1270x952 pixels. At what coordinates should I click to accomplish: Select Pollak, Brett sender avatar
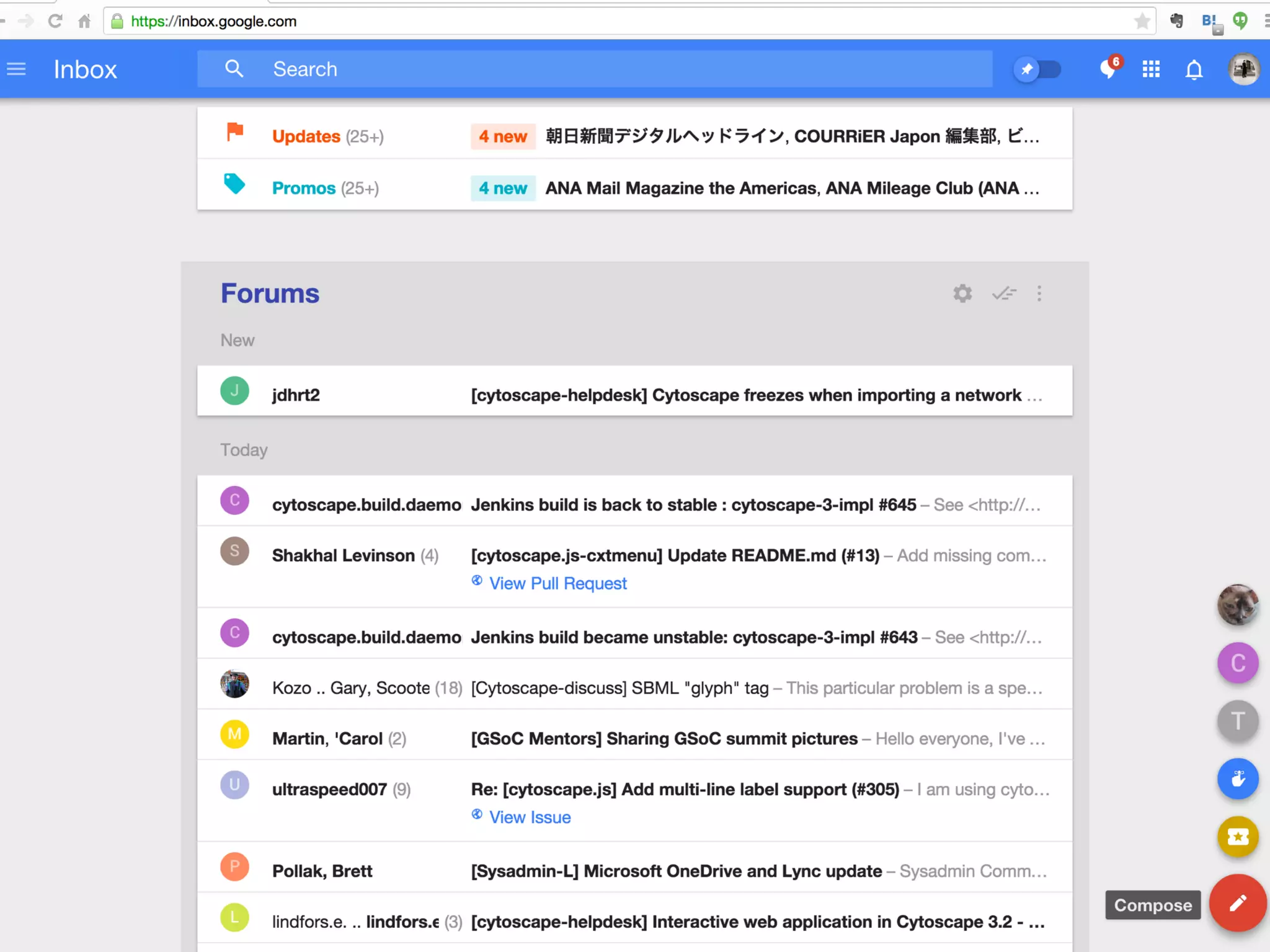click(234, 868)
